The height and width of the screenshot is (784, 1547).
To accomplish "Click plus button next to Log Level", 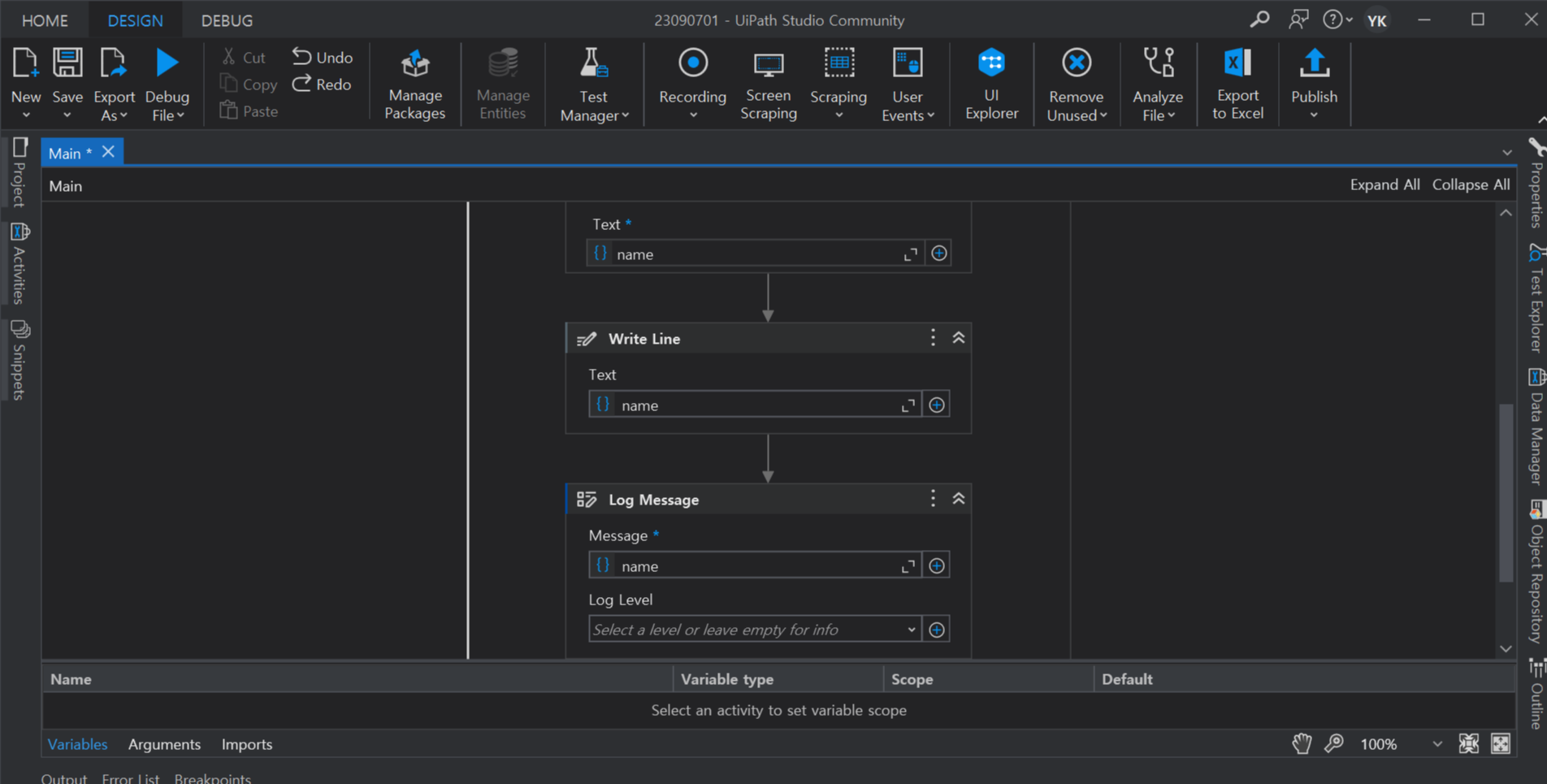I will (937, 630).
